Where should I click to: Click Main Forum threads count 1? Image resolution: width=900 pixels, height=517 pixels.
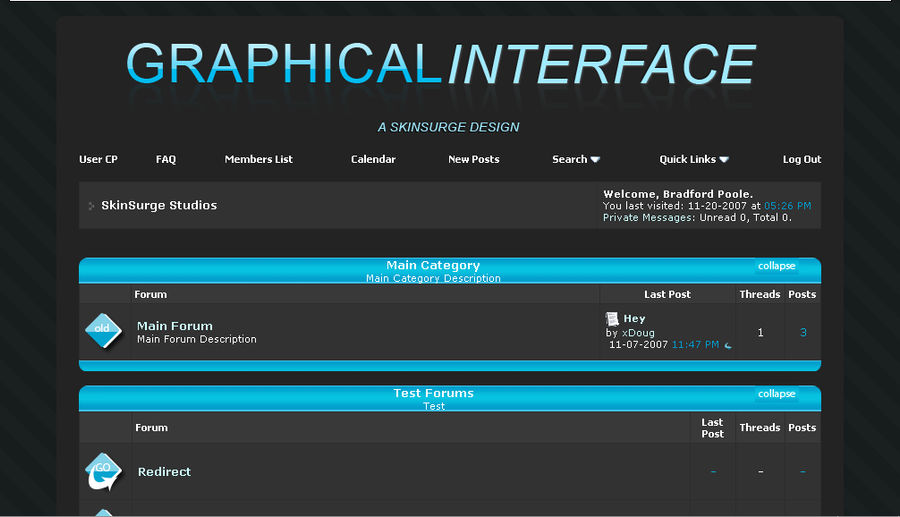click(761, 332)
